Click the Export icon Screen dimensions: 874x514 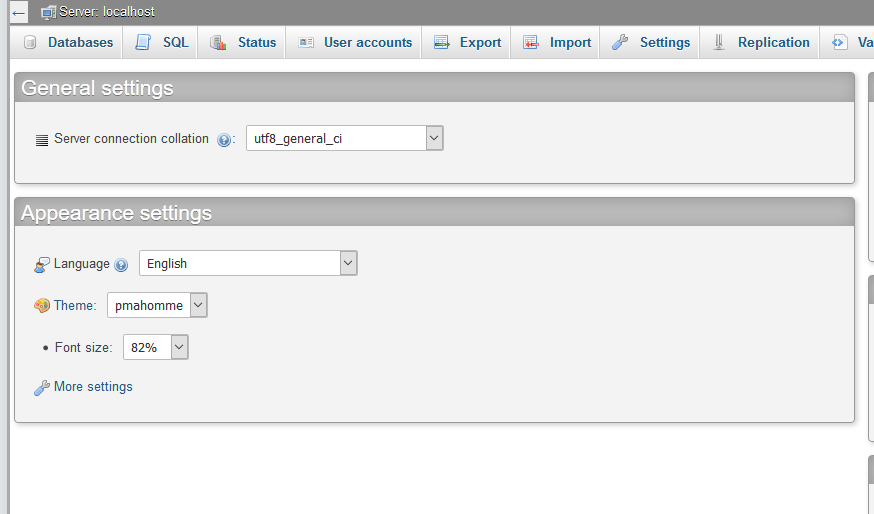pyautogui.click(x=441, y=42)
